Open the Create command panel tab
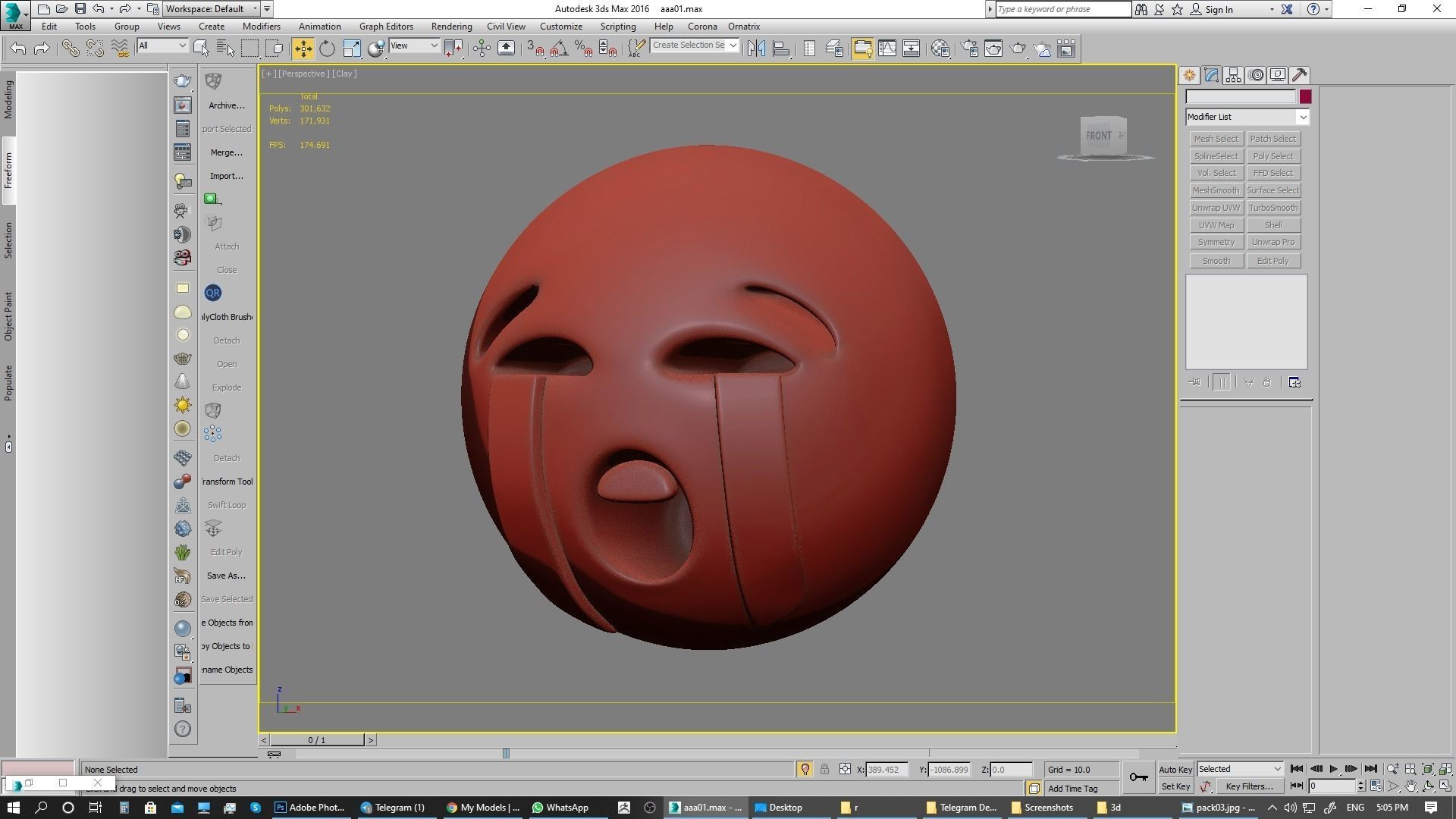 [x=1189, y=75]
